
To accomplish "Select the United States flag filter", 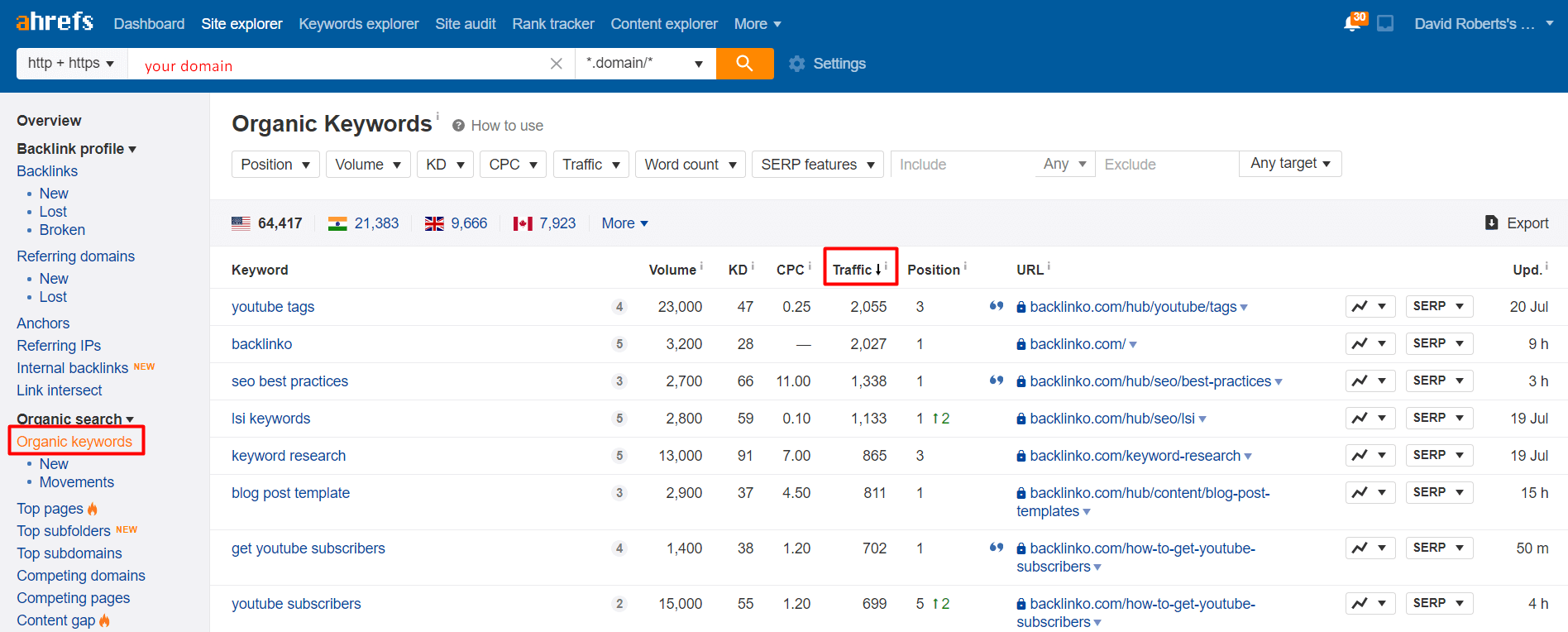I will coord(241,223).
